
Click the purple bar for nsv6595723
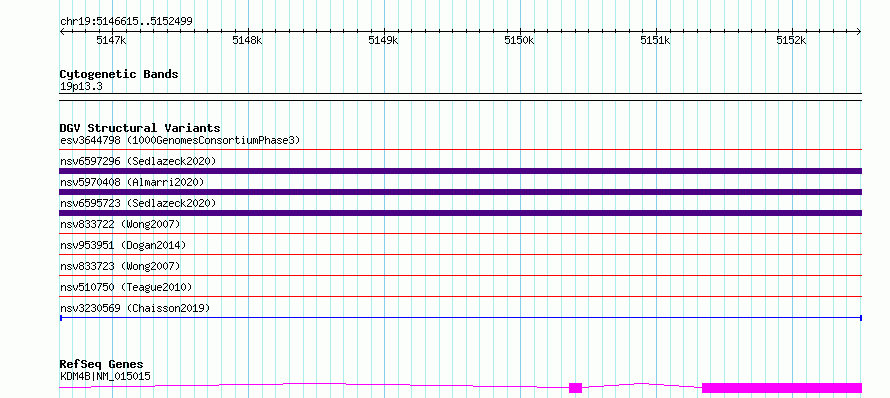[461, 213]
